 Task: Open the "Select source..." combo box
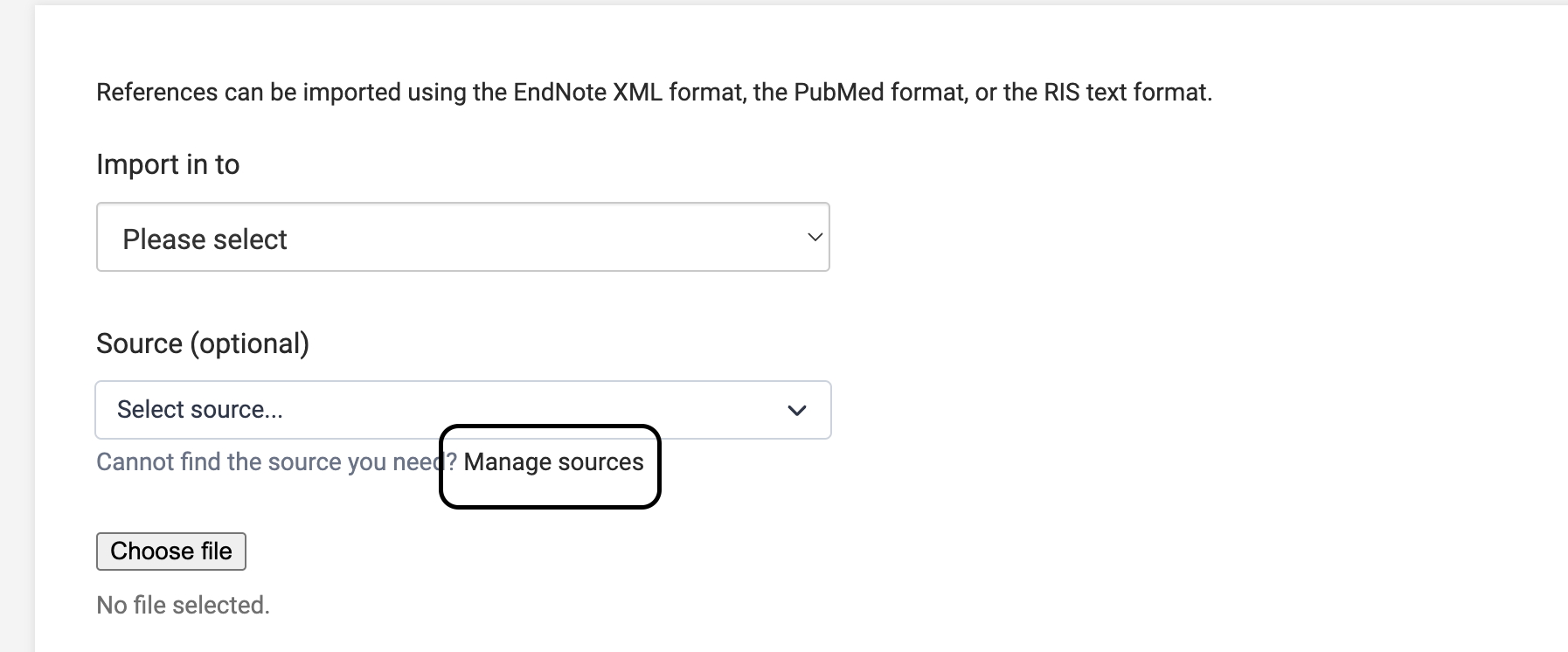(x=462, y=410)
